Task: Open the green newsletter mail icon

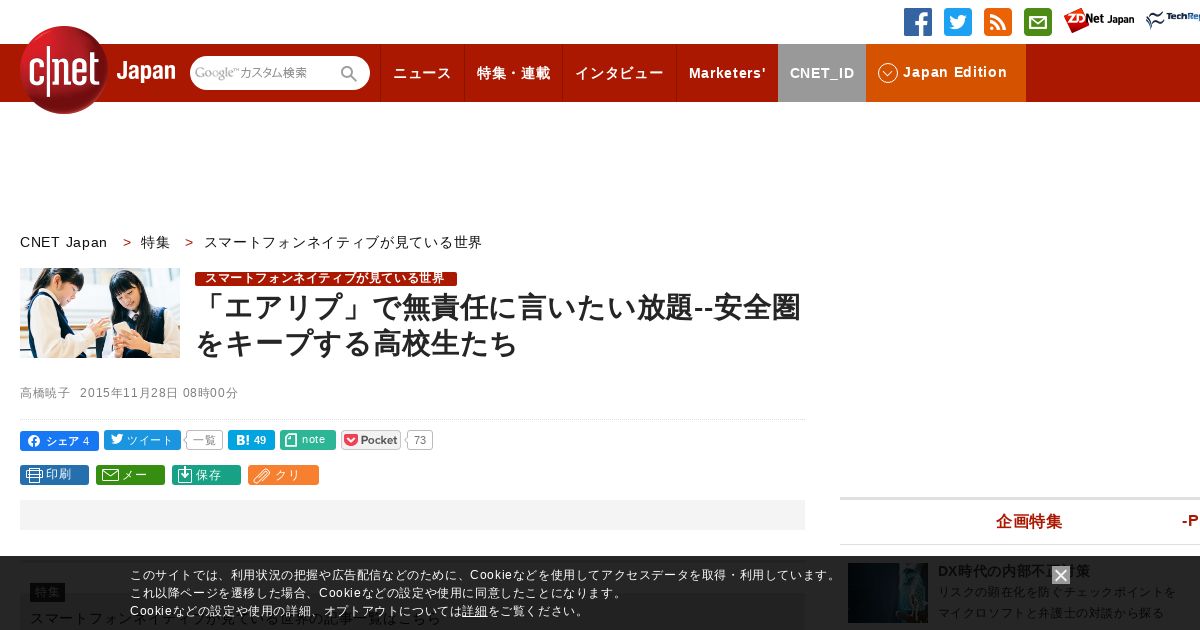Action: 1038,22
